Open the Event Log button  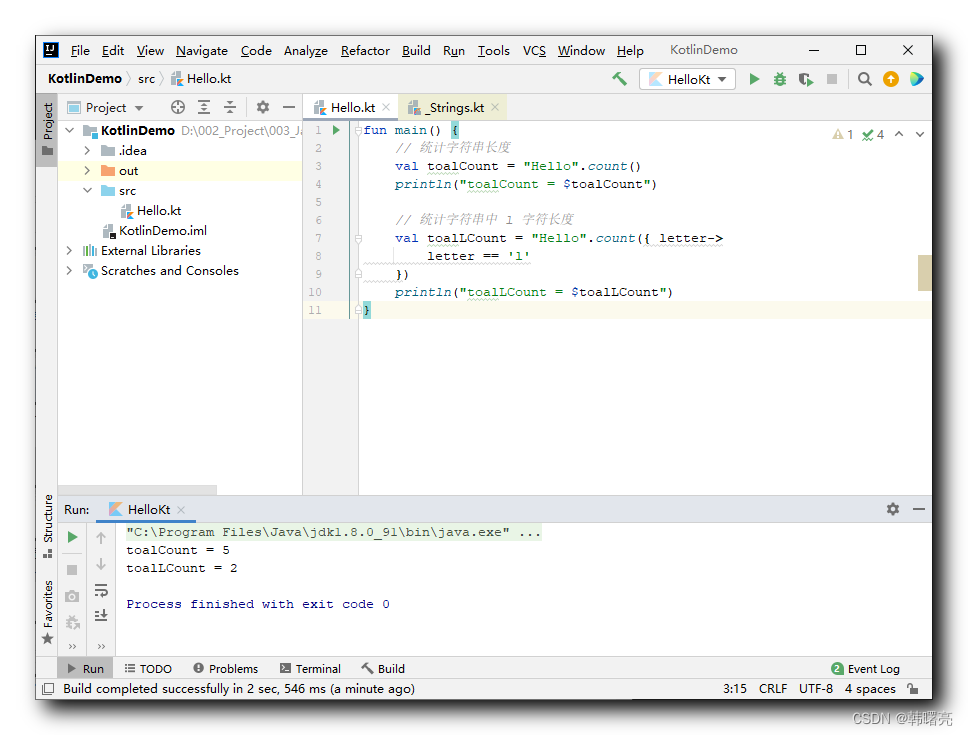866,668
